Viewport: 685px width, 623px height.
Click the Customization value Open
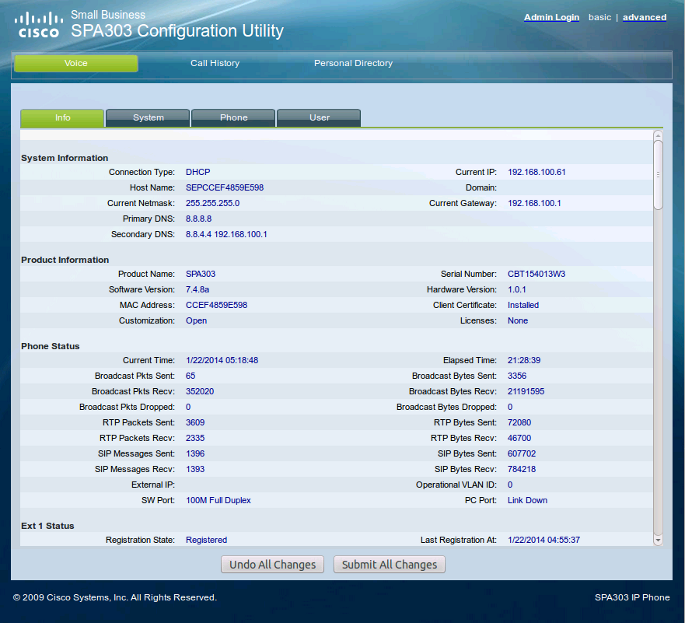click(196, 321)
